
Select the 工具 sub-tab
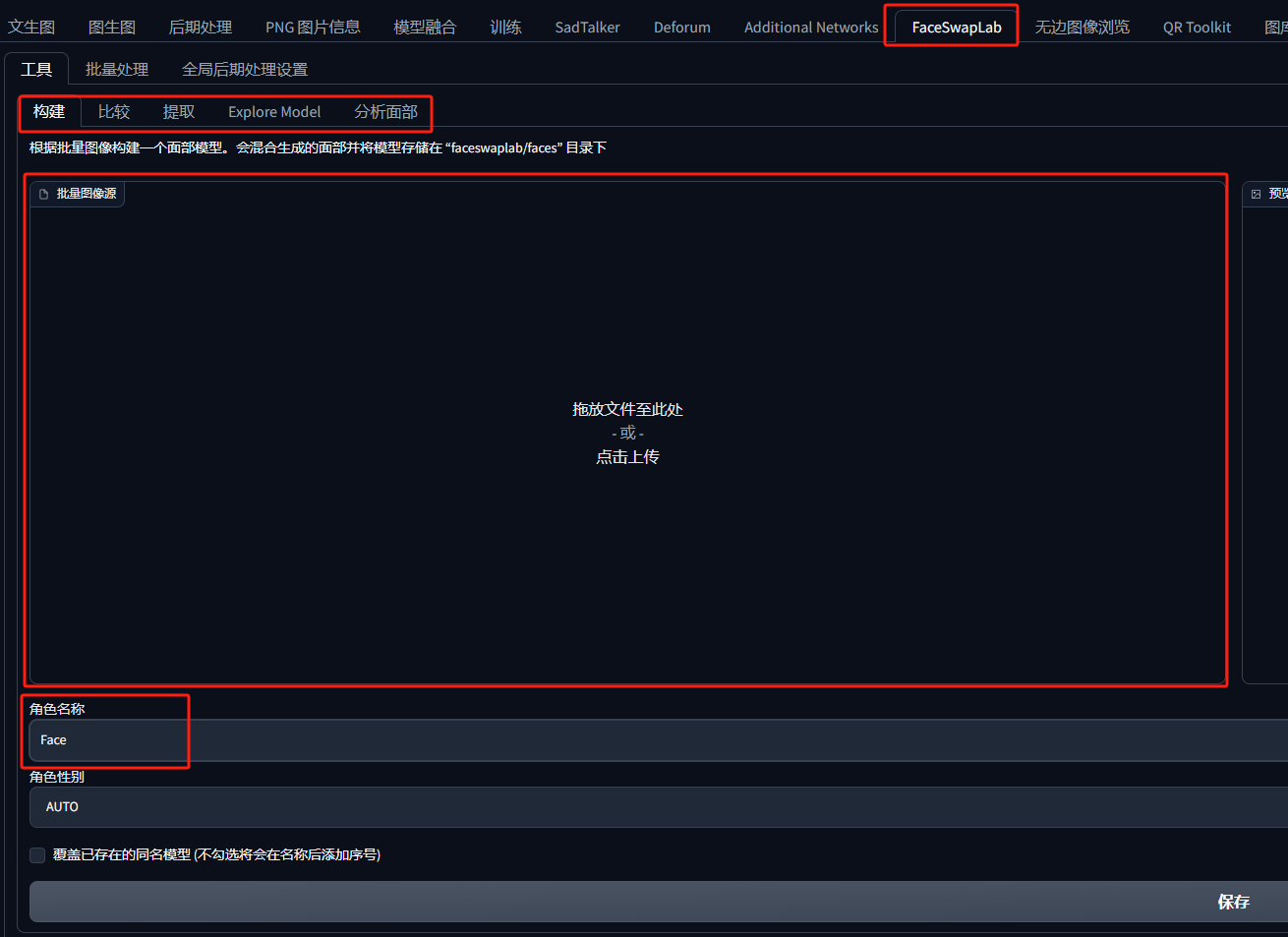(x=36, y=69)
